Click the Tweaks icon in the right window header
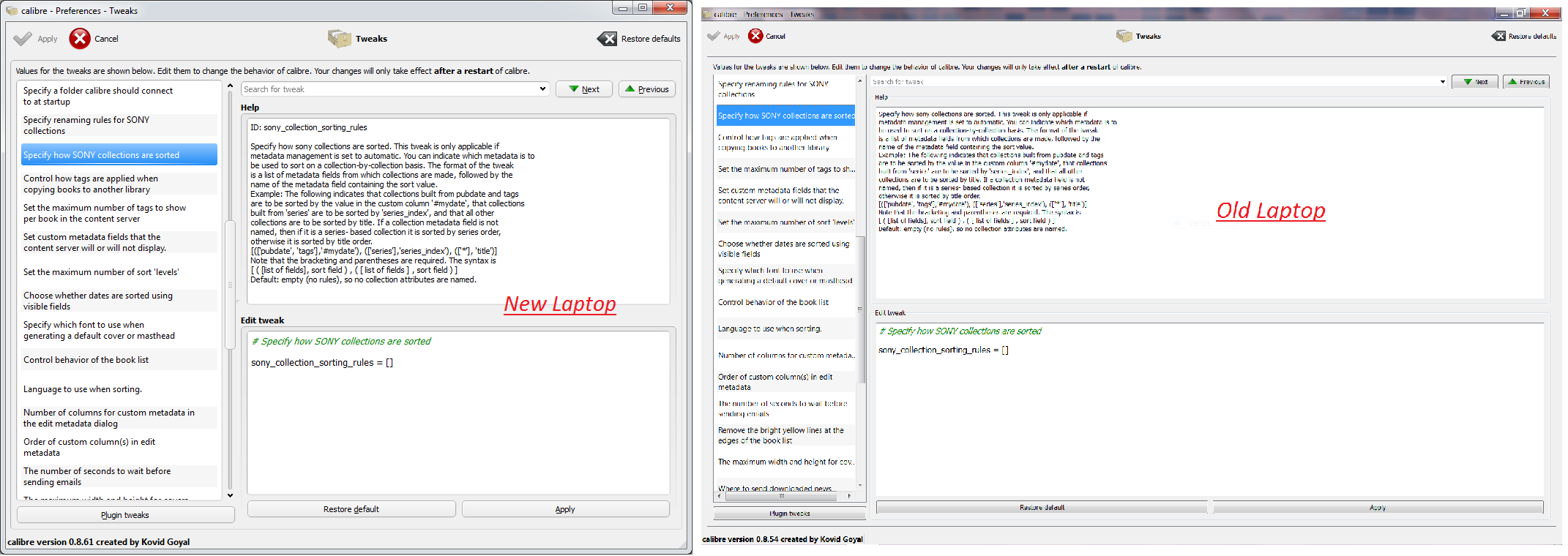This screenshot has width=1568, height=556. [x=1124, y=36]
